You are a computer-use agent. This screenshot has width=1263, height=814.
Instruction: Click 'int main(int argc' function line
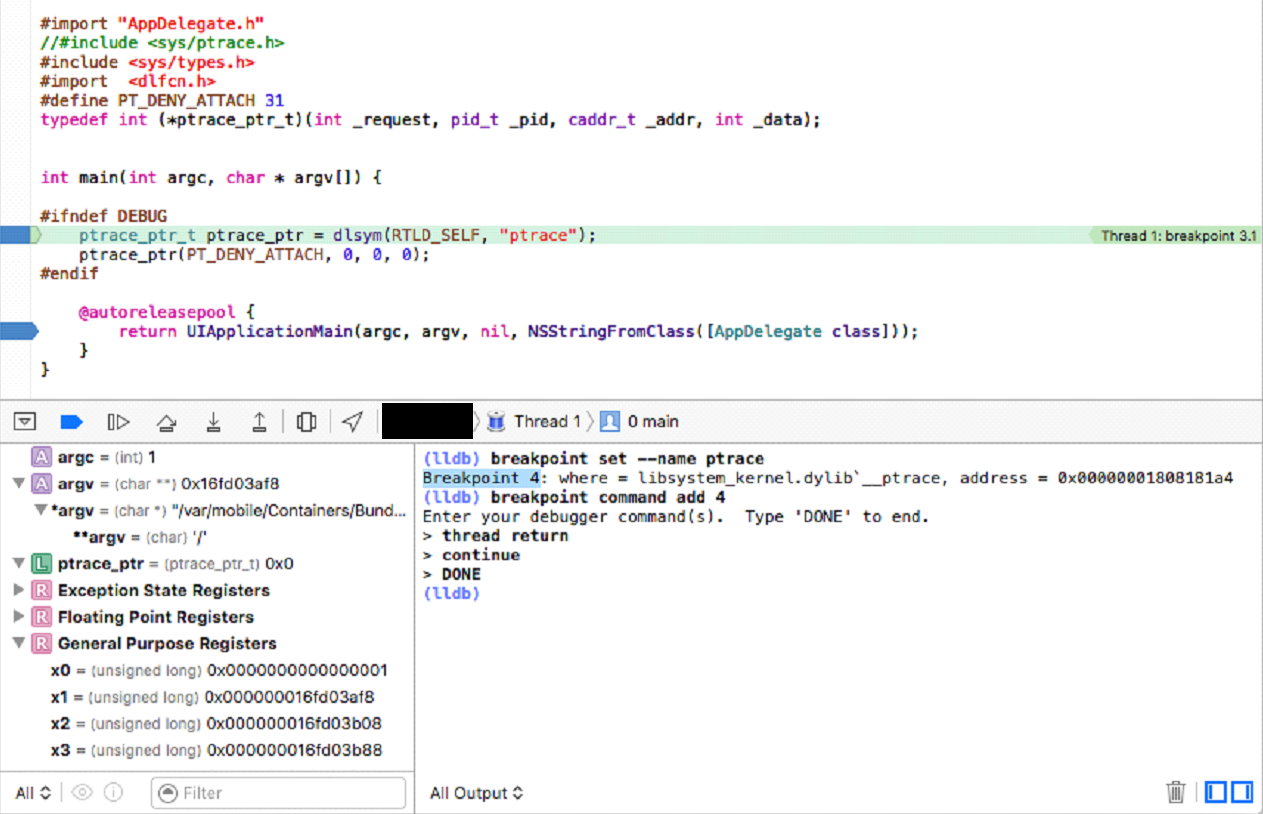click(x=211, y=178)
